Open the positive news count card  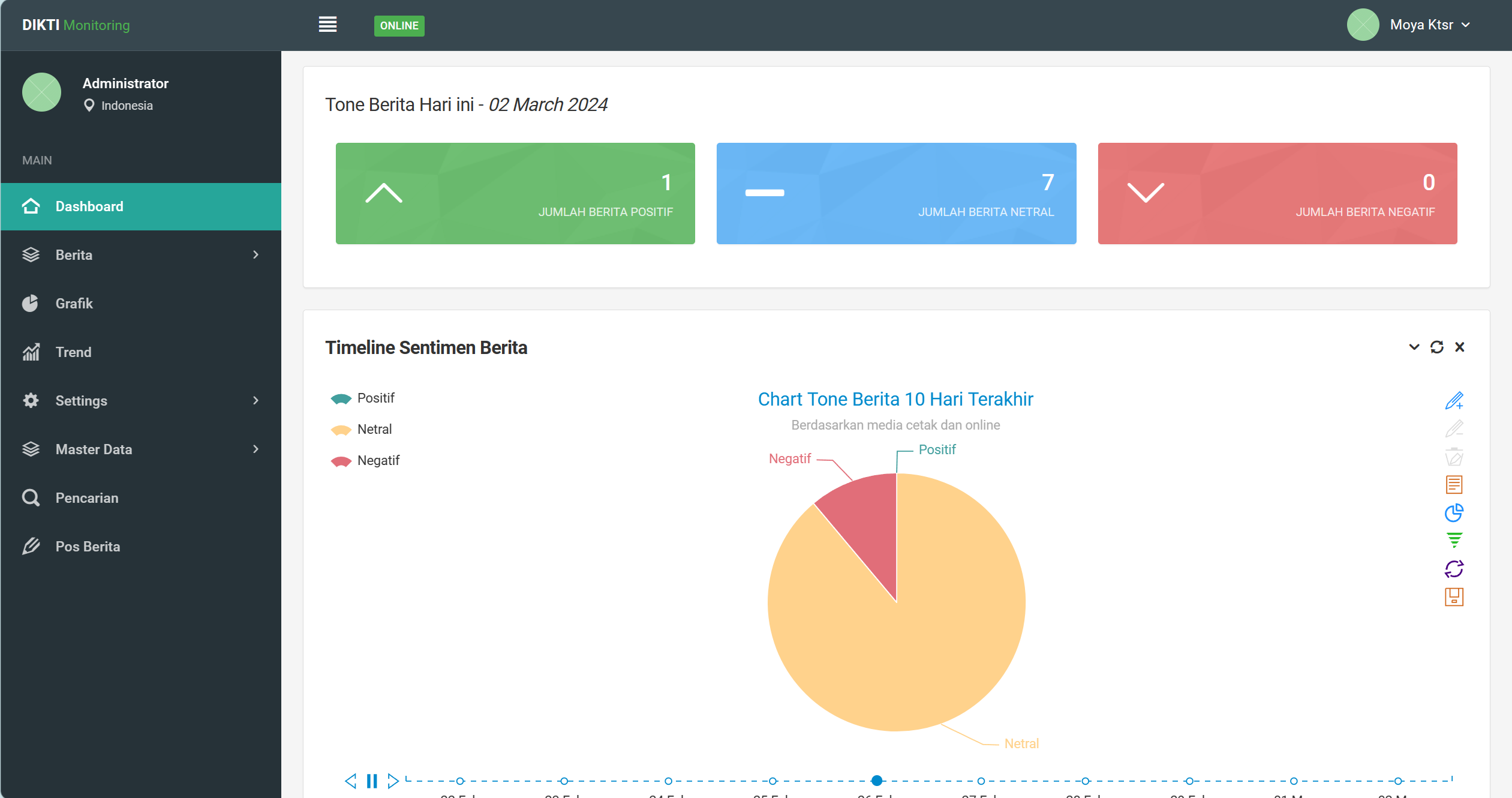point(515,193)
